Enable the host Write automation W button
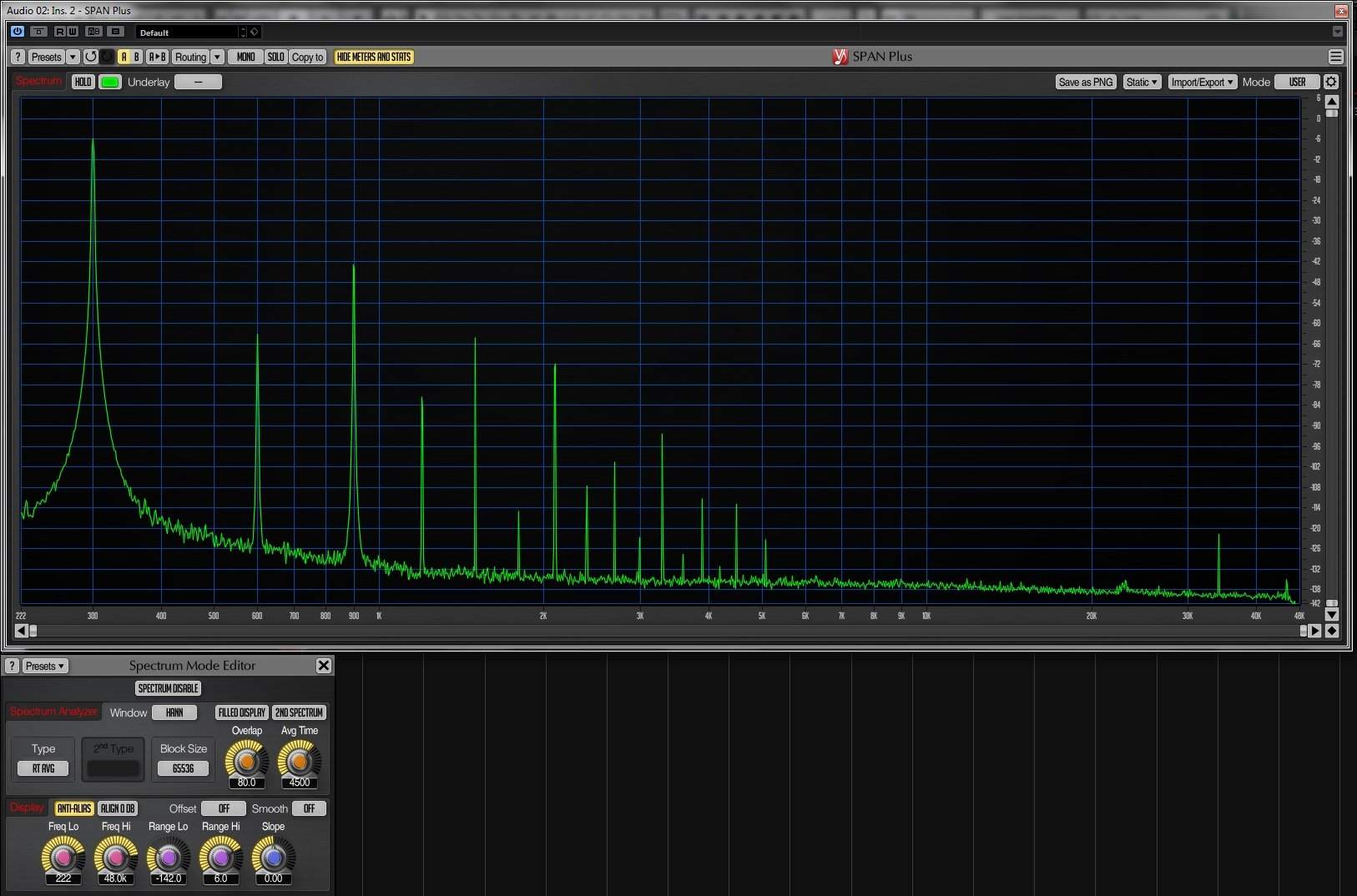 coord(73,32)
